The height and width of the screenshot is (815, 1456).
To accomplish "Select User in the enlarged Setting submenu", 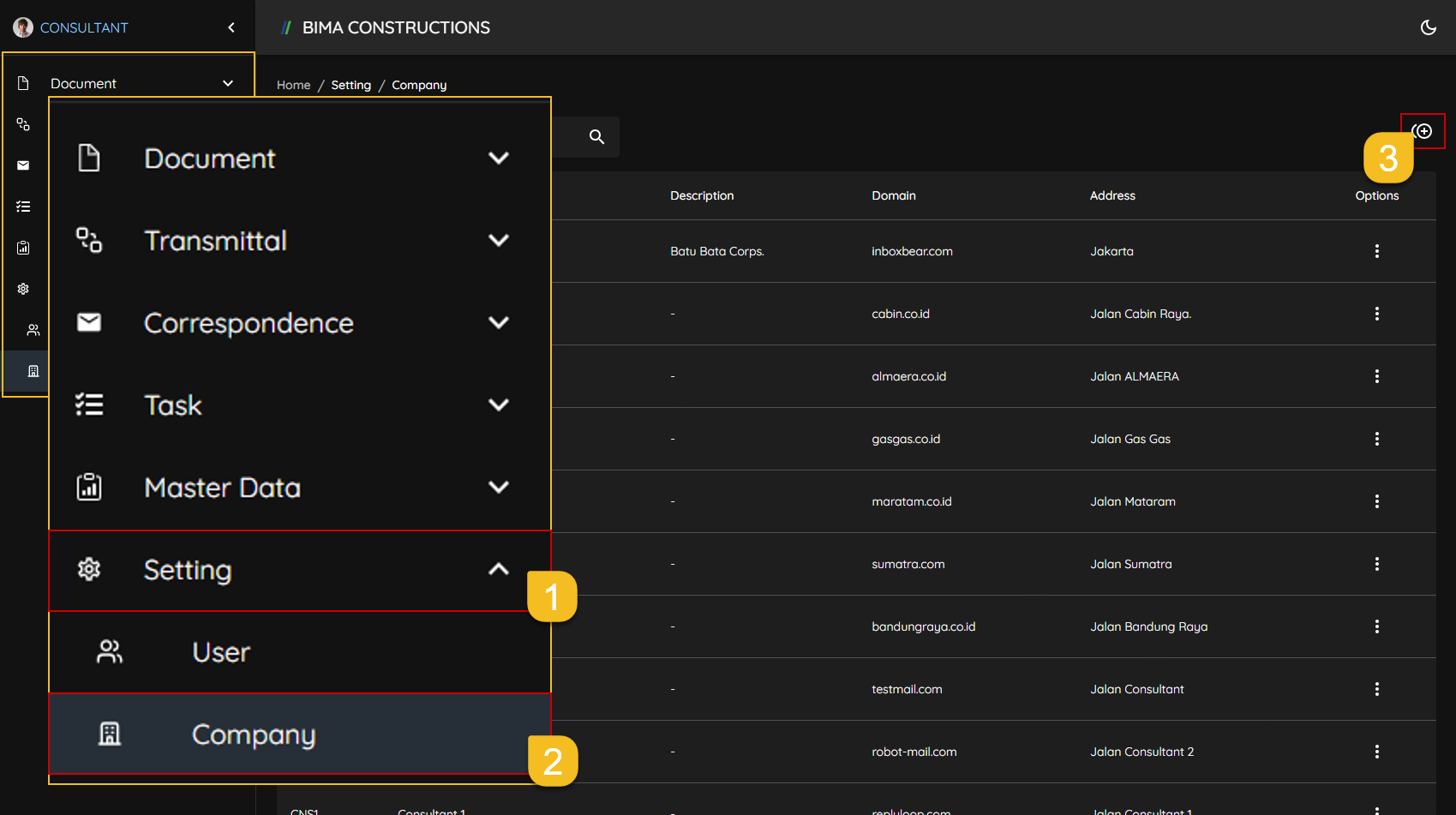I will tap(221, 652).
